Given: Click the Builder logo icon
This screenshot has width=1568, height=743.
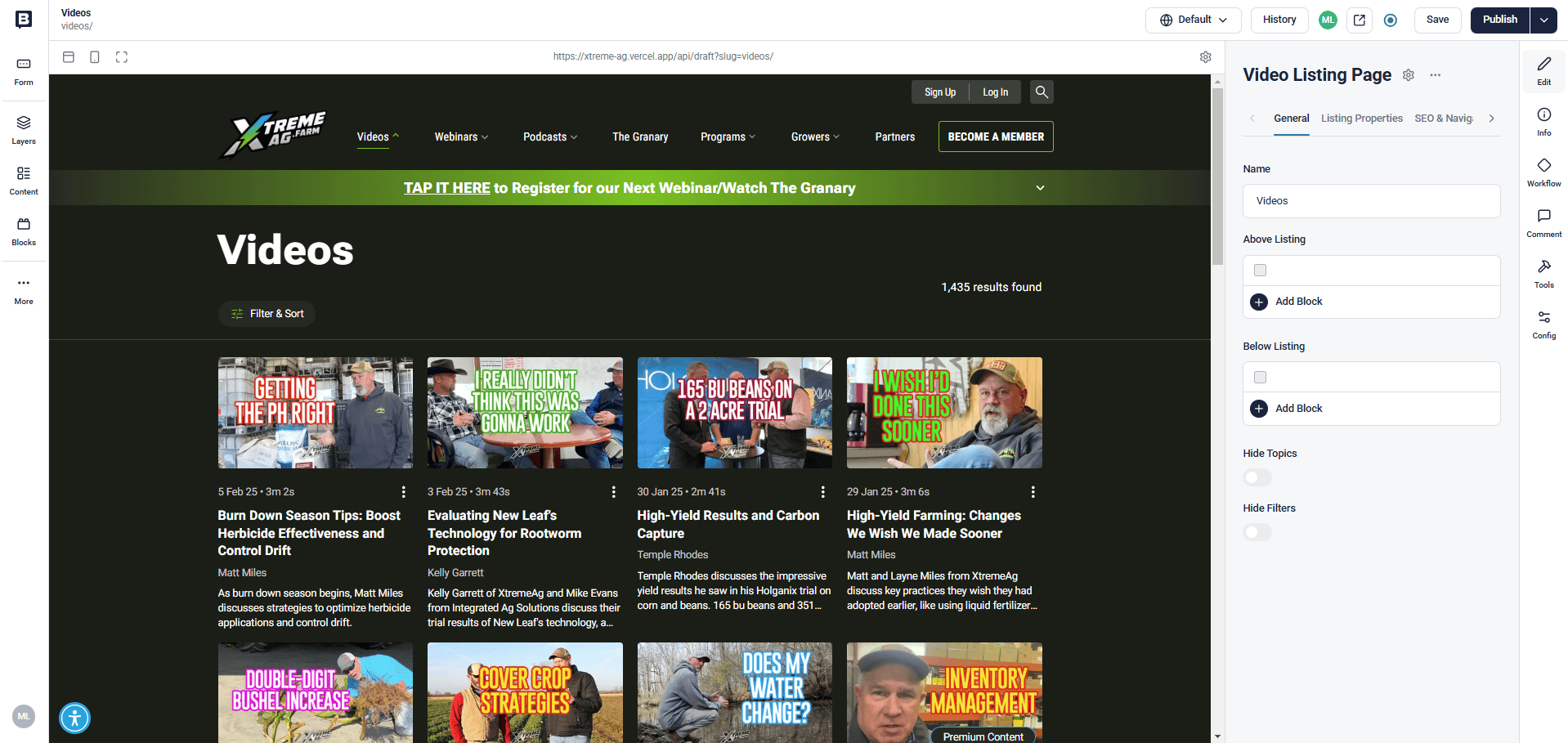Looking at the screenshot, I should click(24, 20).
